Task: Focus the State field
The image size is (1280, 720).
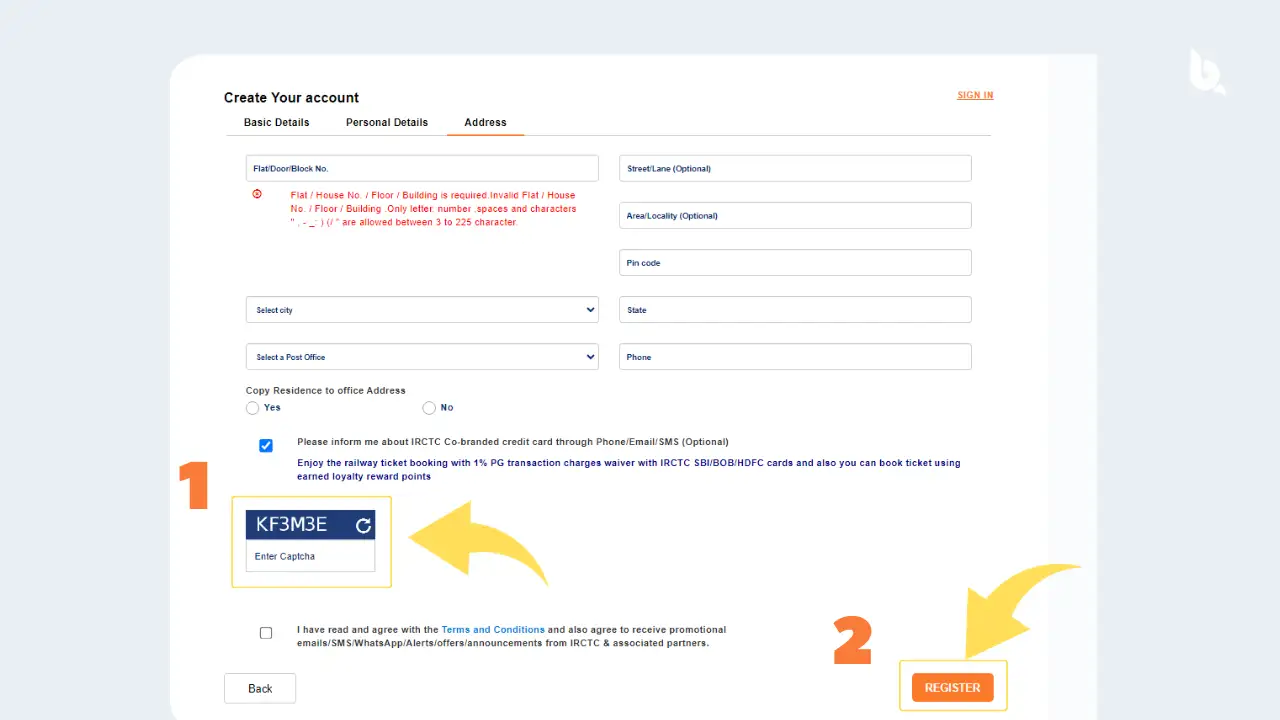Action: [x=795, y=310]
